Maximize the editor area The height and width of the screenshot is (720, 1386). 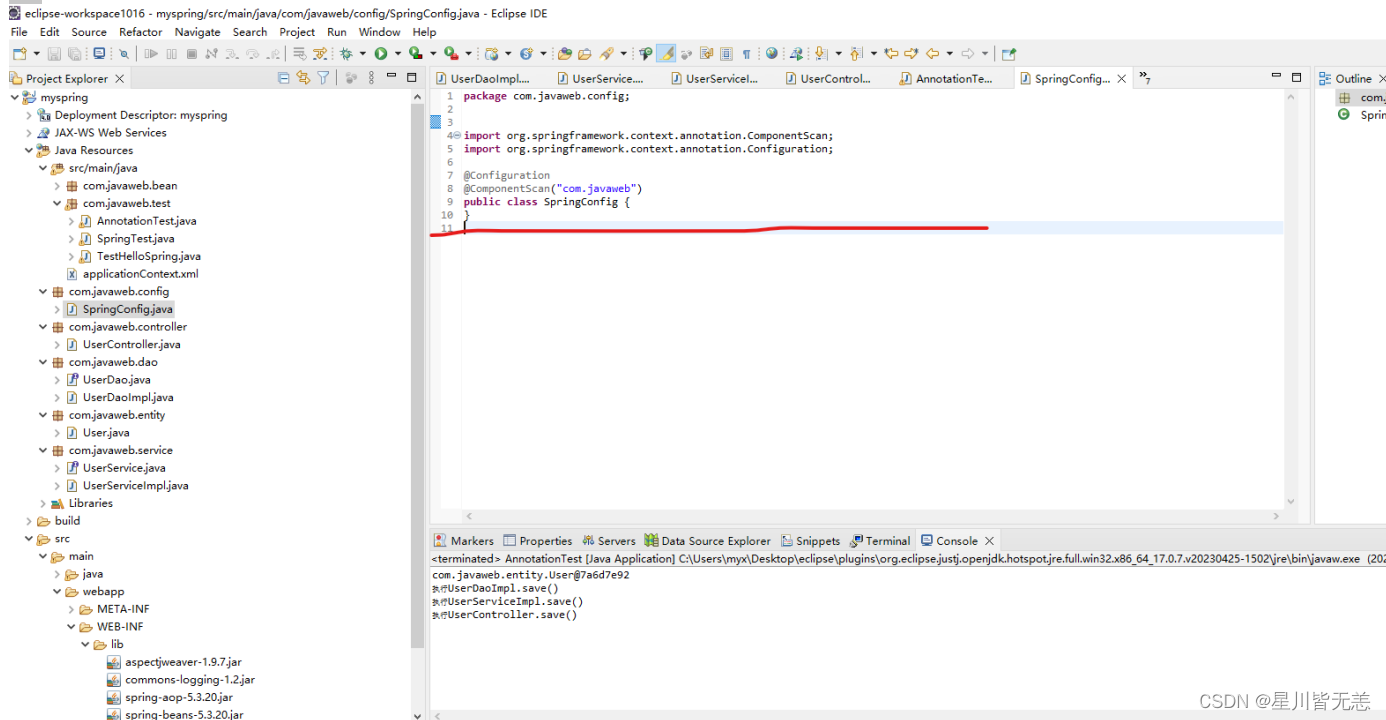point(1297,77)
